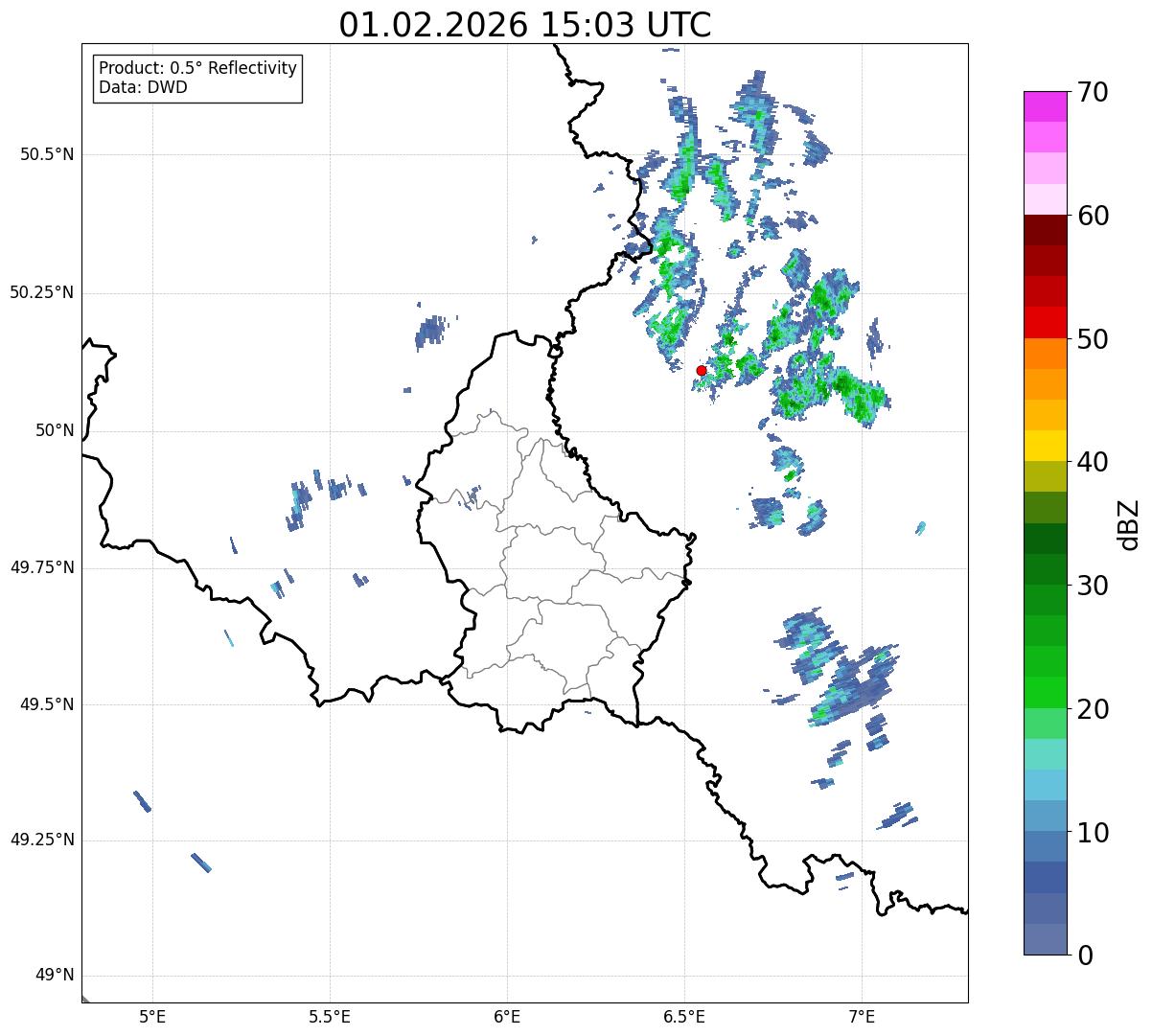Screen dimensions: 1152x1036
Task: Click the 30 colorbar tick label
Action: pyautogui.click(x=1093, y=587)
